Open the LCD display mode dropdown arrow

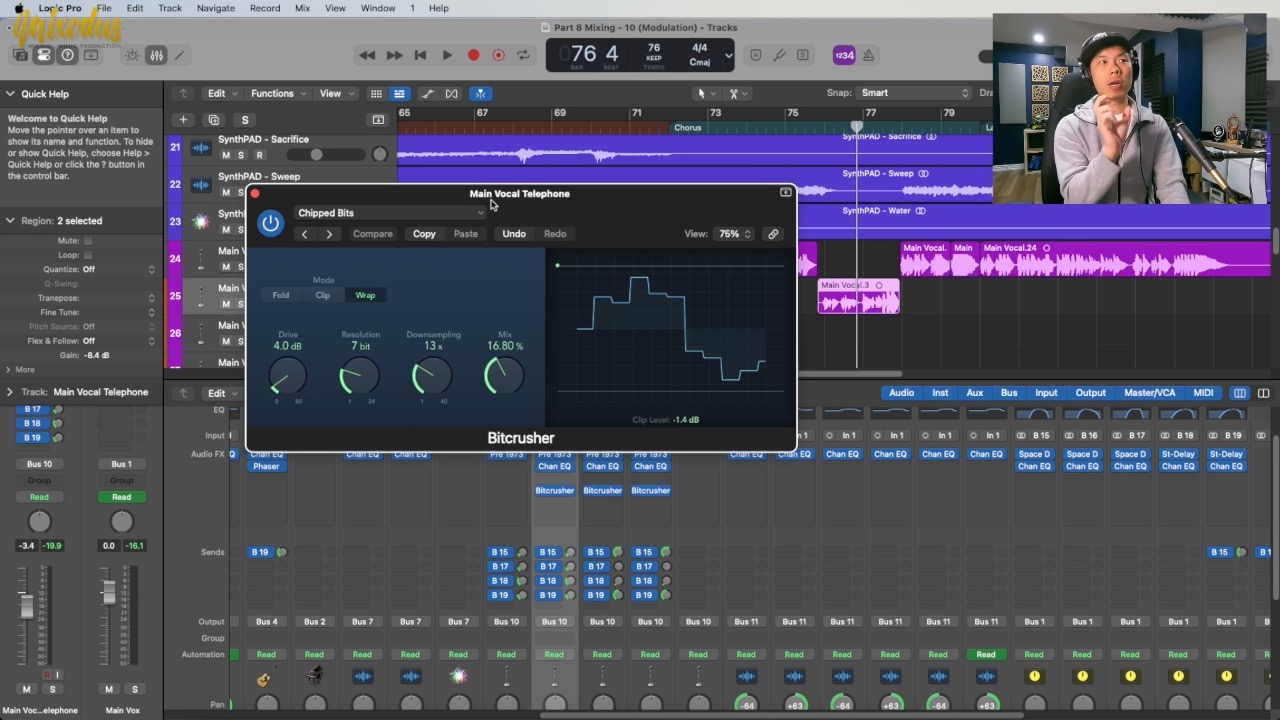(x=728, y=56)
